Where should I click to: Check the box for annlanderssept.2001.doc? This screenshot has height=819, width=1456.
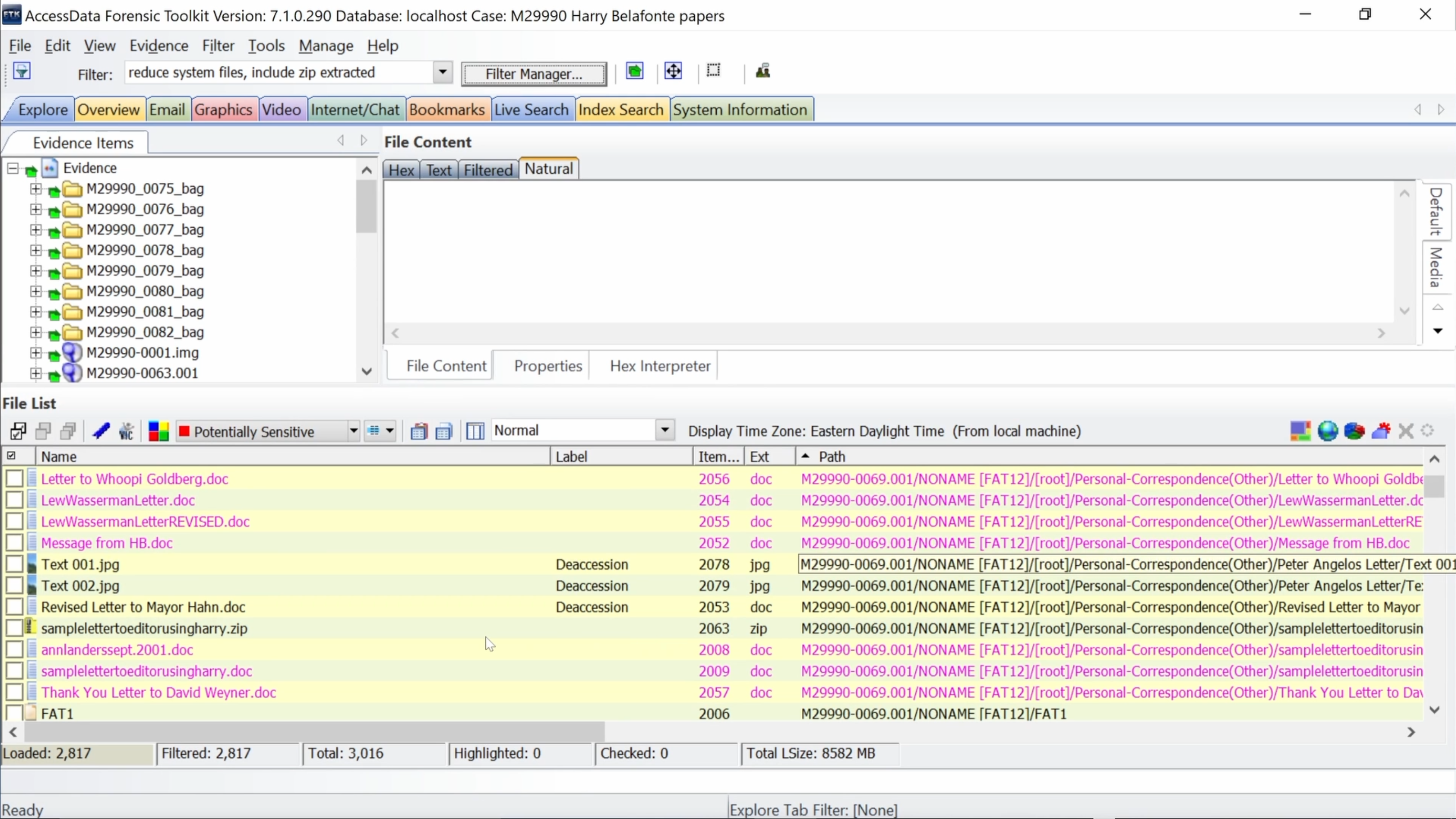[15, 649]
